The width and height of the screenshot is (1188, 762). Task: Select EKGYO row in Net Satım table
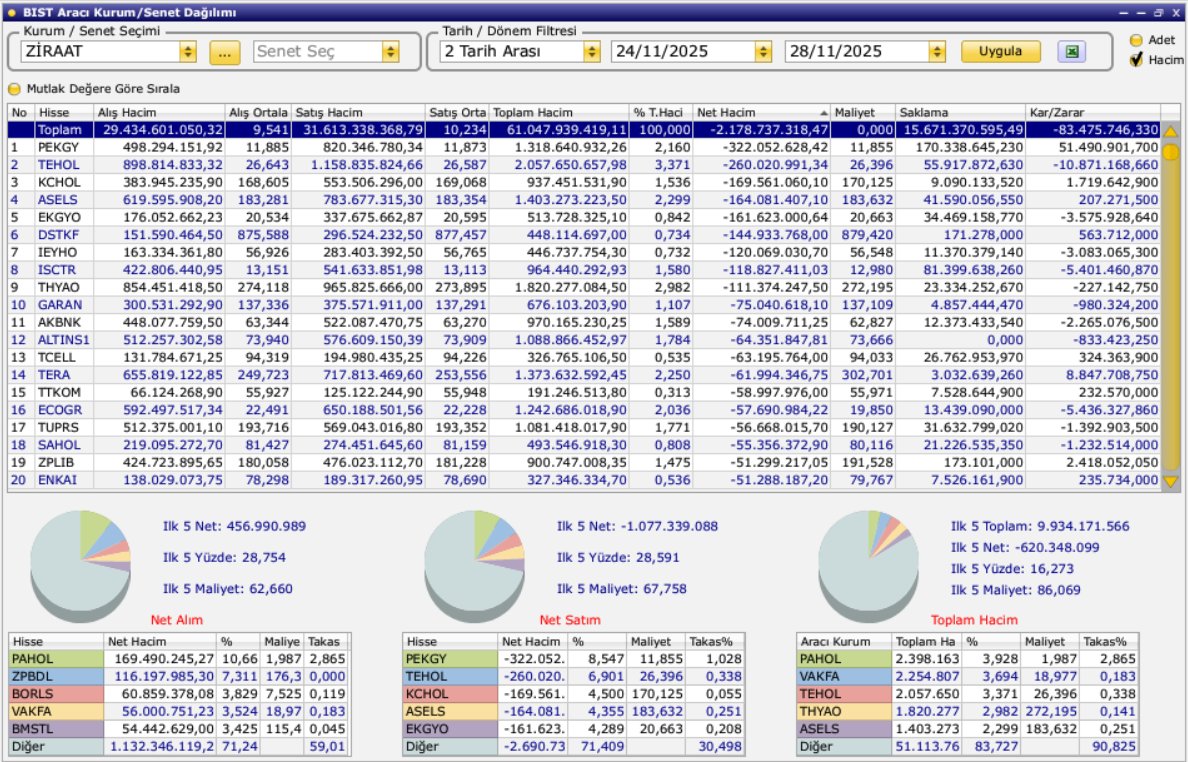[573, 729]
